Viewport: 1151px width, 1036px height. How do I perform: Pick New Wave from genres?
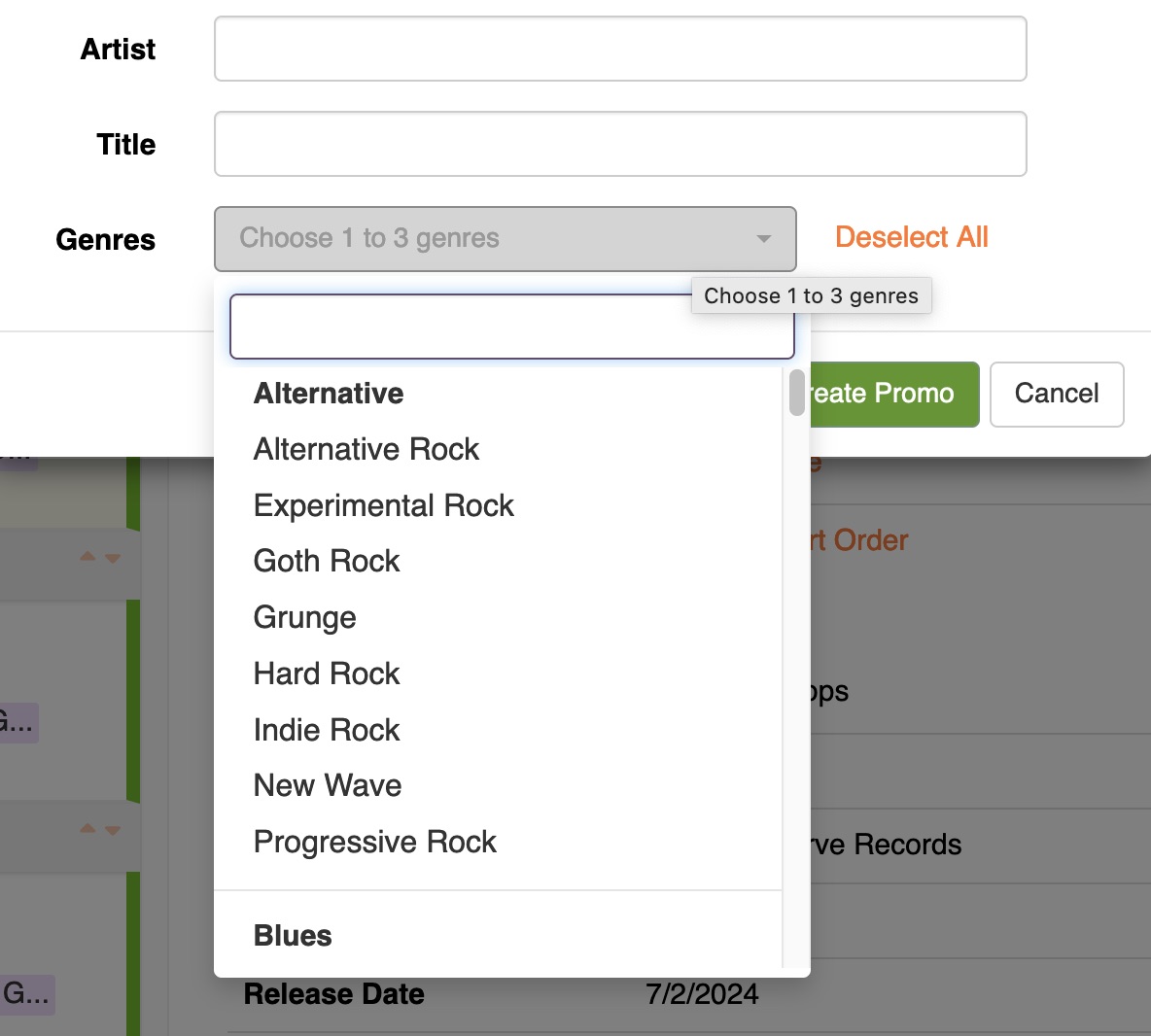click(328, 786)
